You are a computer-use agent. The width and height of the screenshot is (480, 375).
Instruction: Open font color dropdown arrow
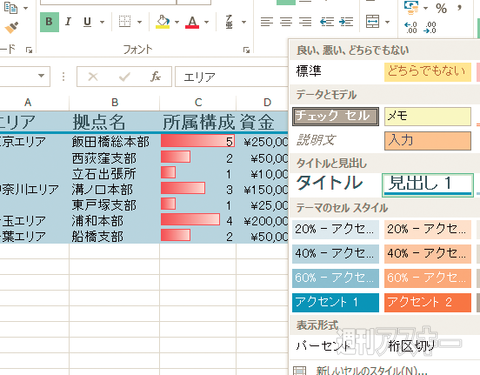coord(206,22)
